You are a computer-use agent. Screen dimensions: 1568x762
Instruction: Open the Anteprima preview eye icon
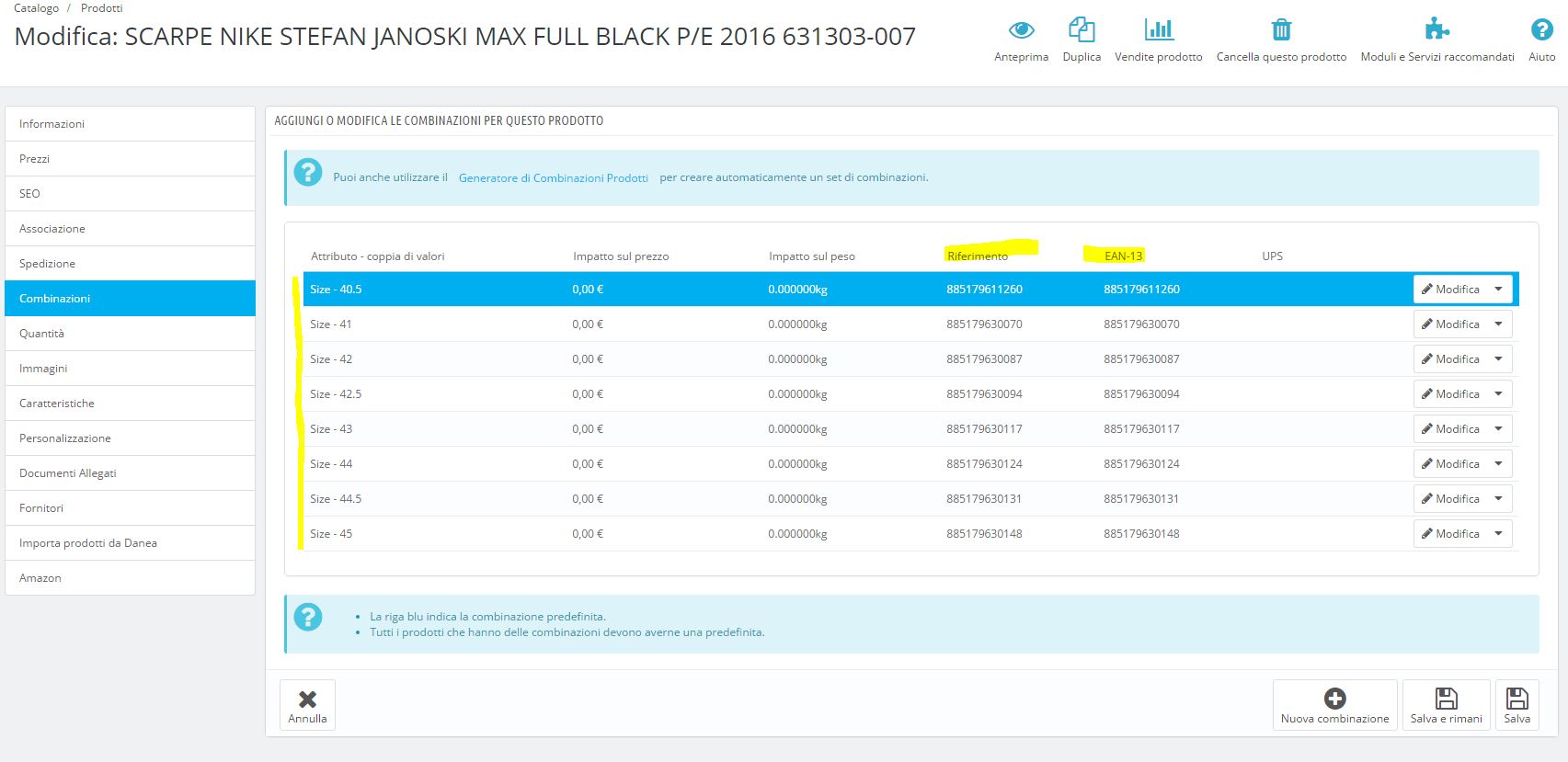click(1021, 30)
